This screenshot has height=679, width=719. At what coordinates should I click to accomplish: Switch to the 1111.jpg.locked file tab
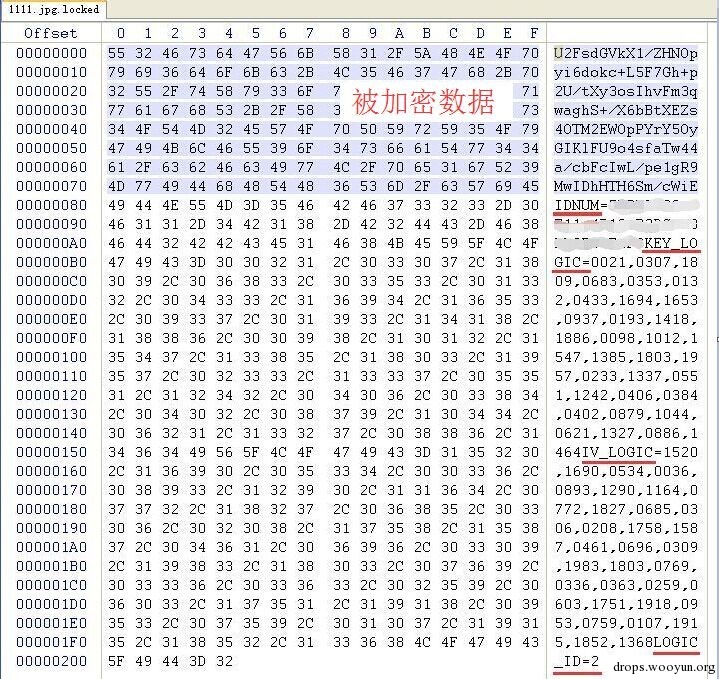click(54, 10)
